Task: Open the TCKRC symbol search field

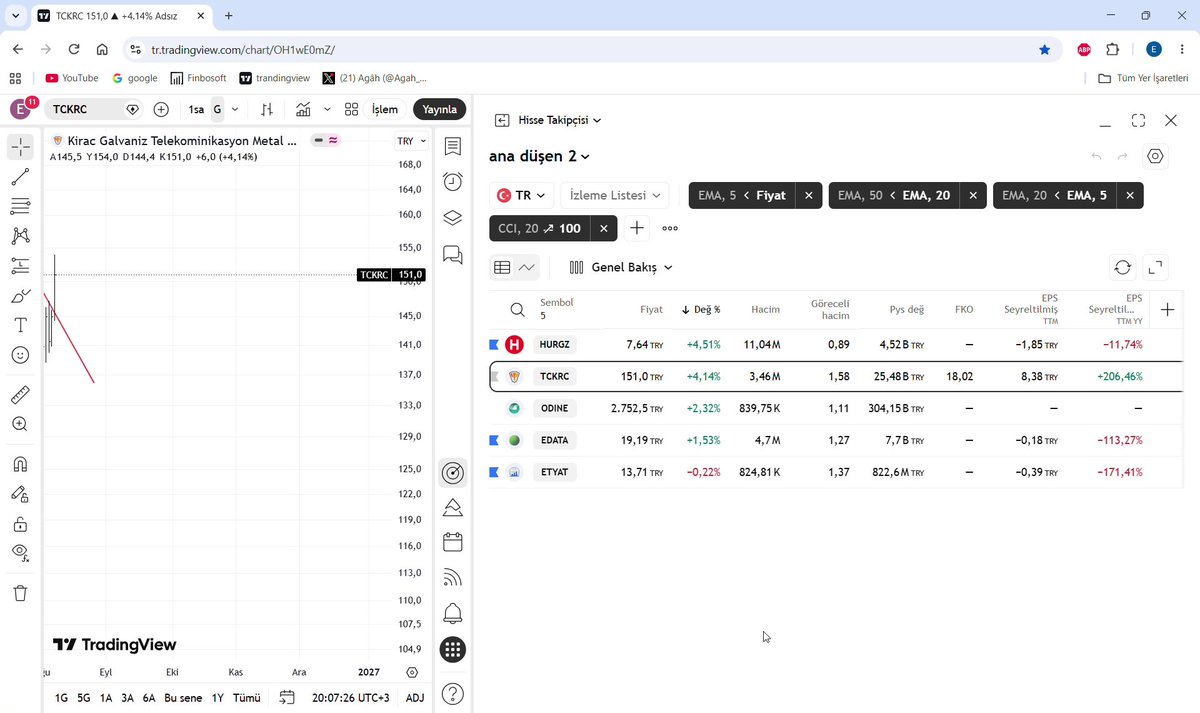Action: tap(95, 109)
